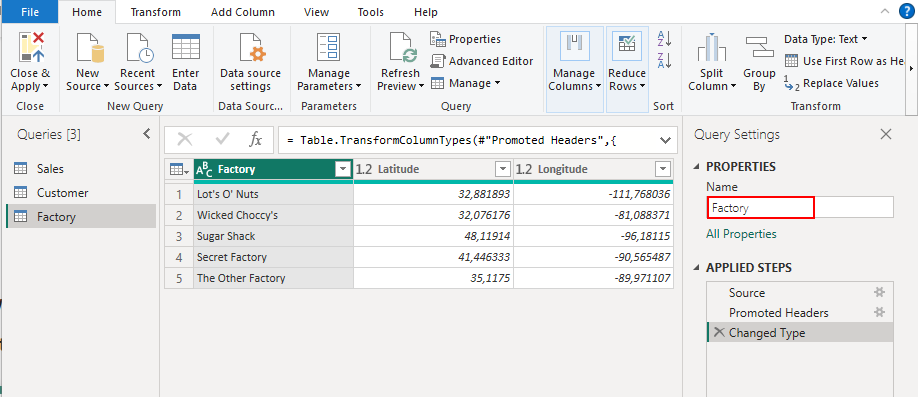
Task: Open query Properties in ribbon
Action: pos(466,39)
